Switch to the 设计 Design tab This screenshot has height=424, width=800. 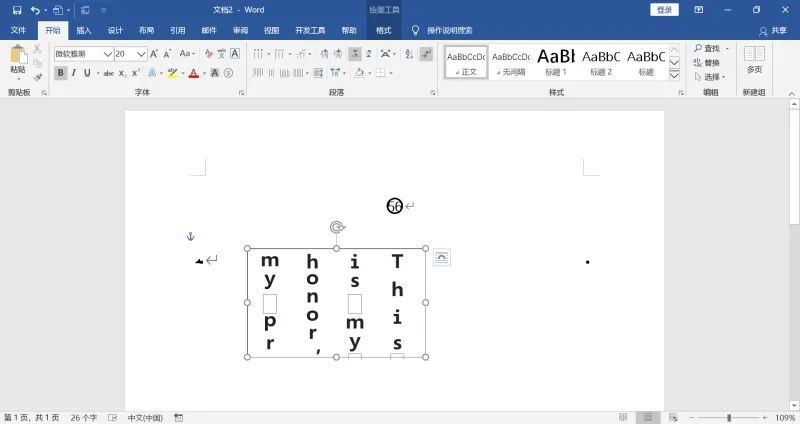pyautogui.click(x=115, y=30)
